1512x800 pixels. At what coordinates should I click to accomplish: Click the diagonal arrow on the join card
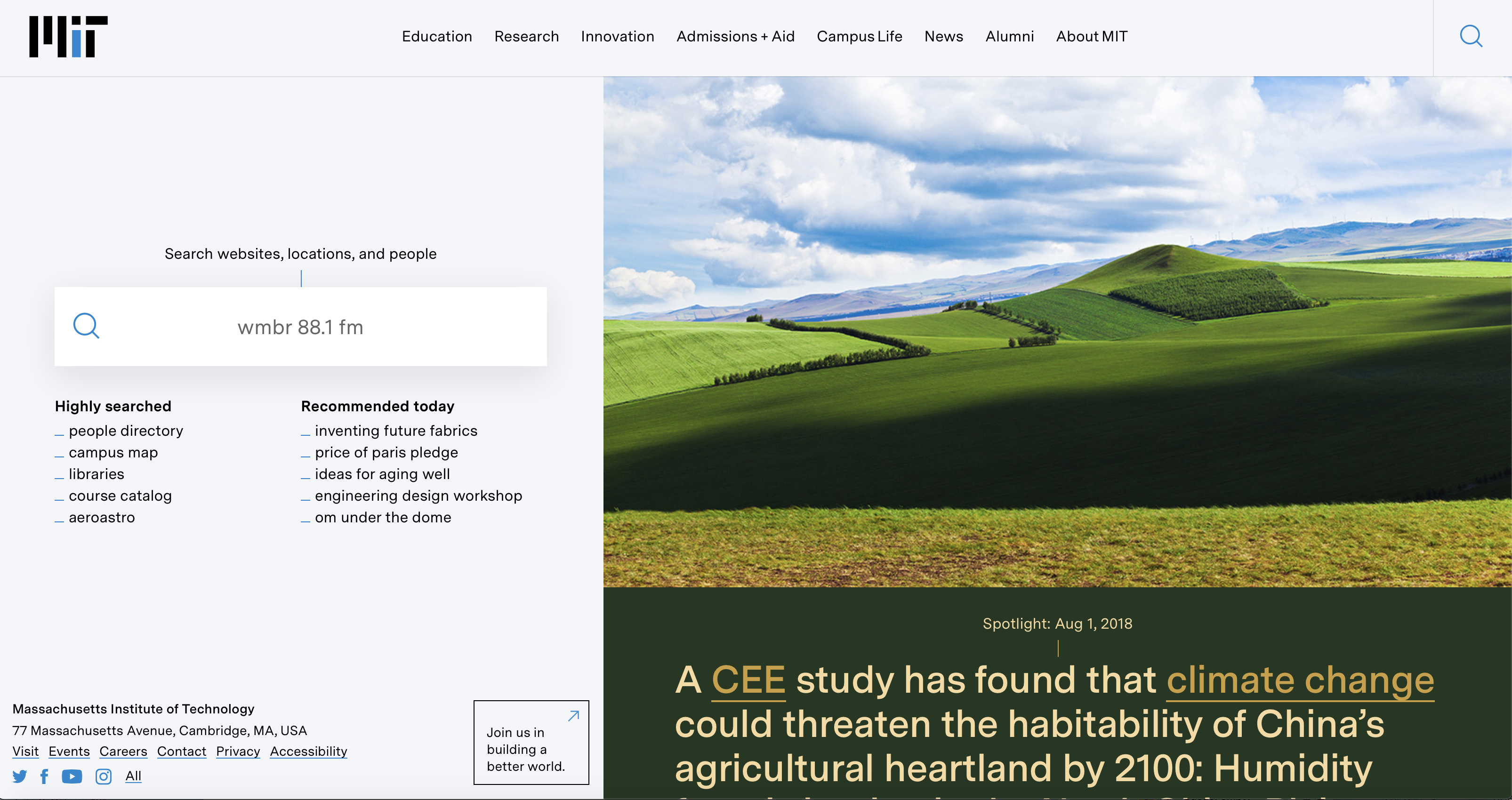pos(572,716)
